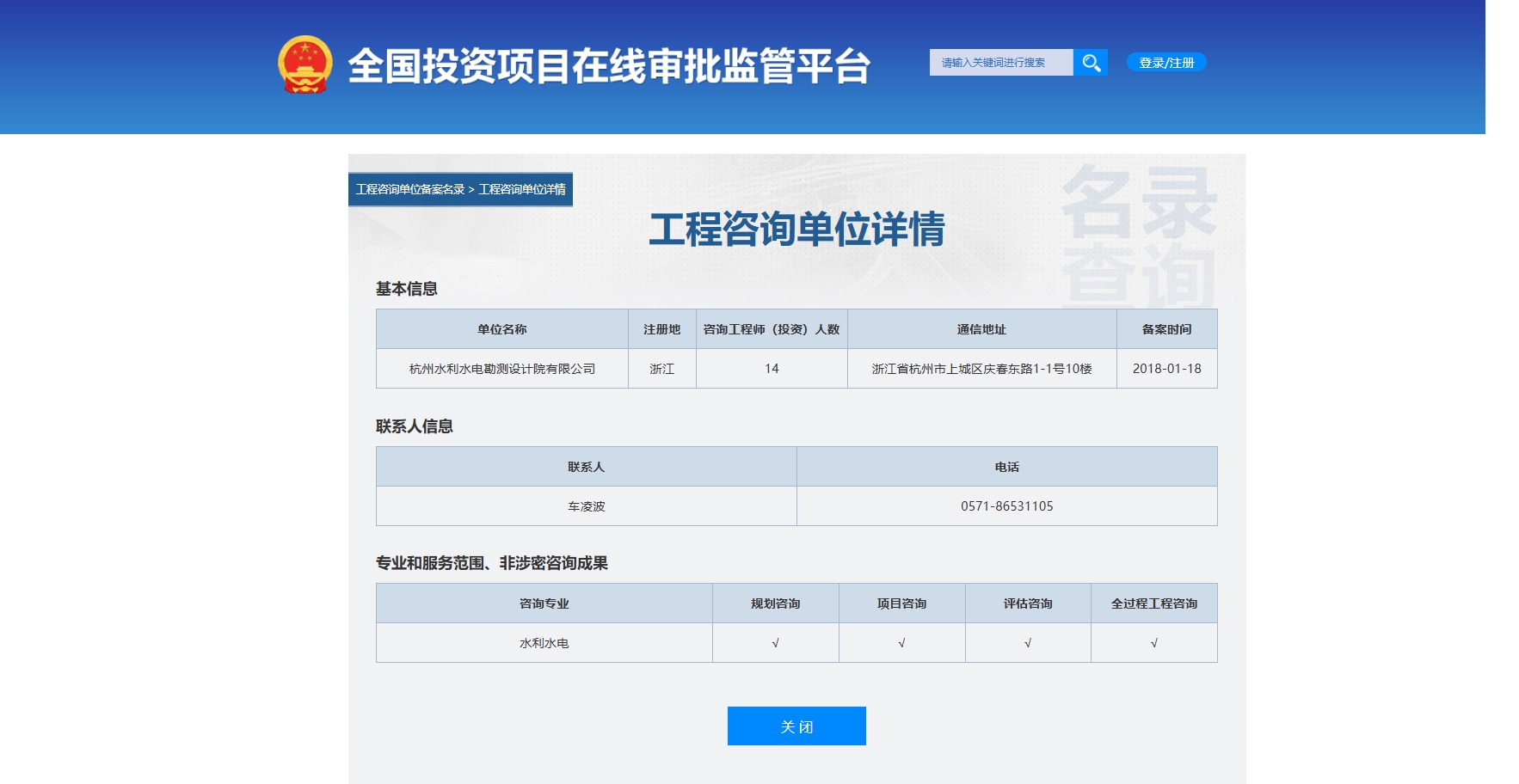Image resolution: width=1519 pixels, height=784 pixels.
Task: Click the magnifier search icon button
Action: pos(1091,63)
